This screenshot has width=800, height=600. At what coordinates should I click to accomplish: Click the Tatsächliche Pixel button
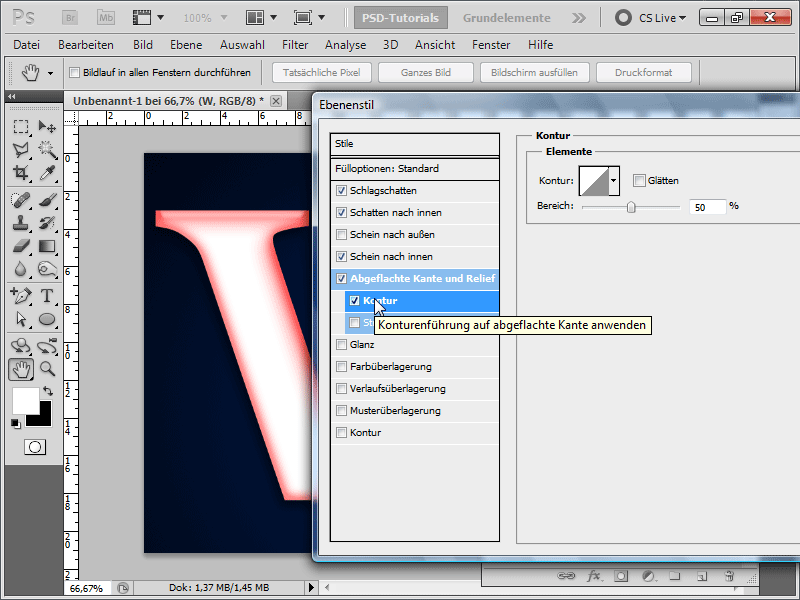[322, 73]
